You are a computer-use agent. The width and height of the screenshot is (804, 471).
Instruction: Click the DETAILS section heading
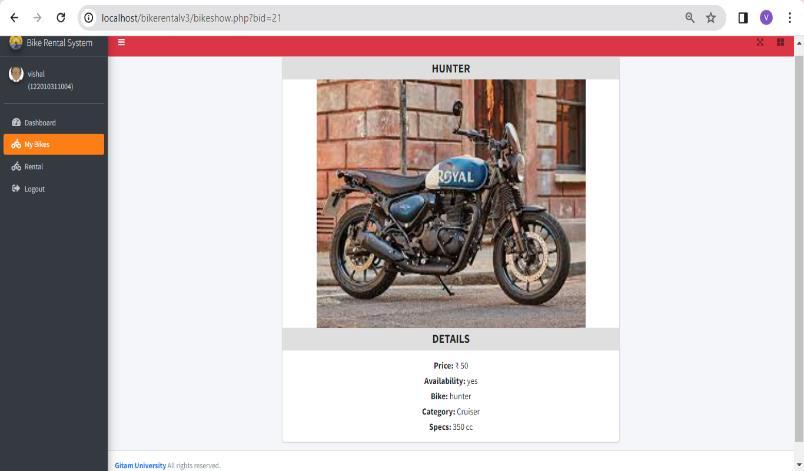point(451,339)
